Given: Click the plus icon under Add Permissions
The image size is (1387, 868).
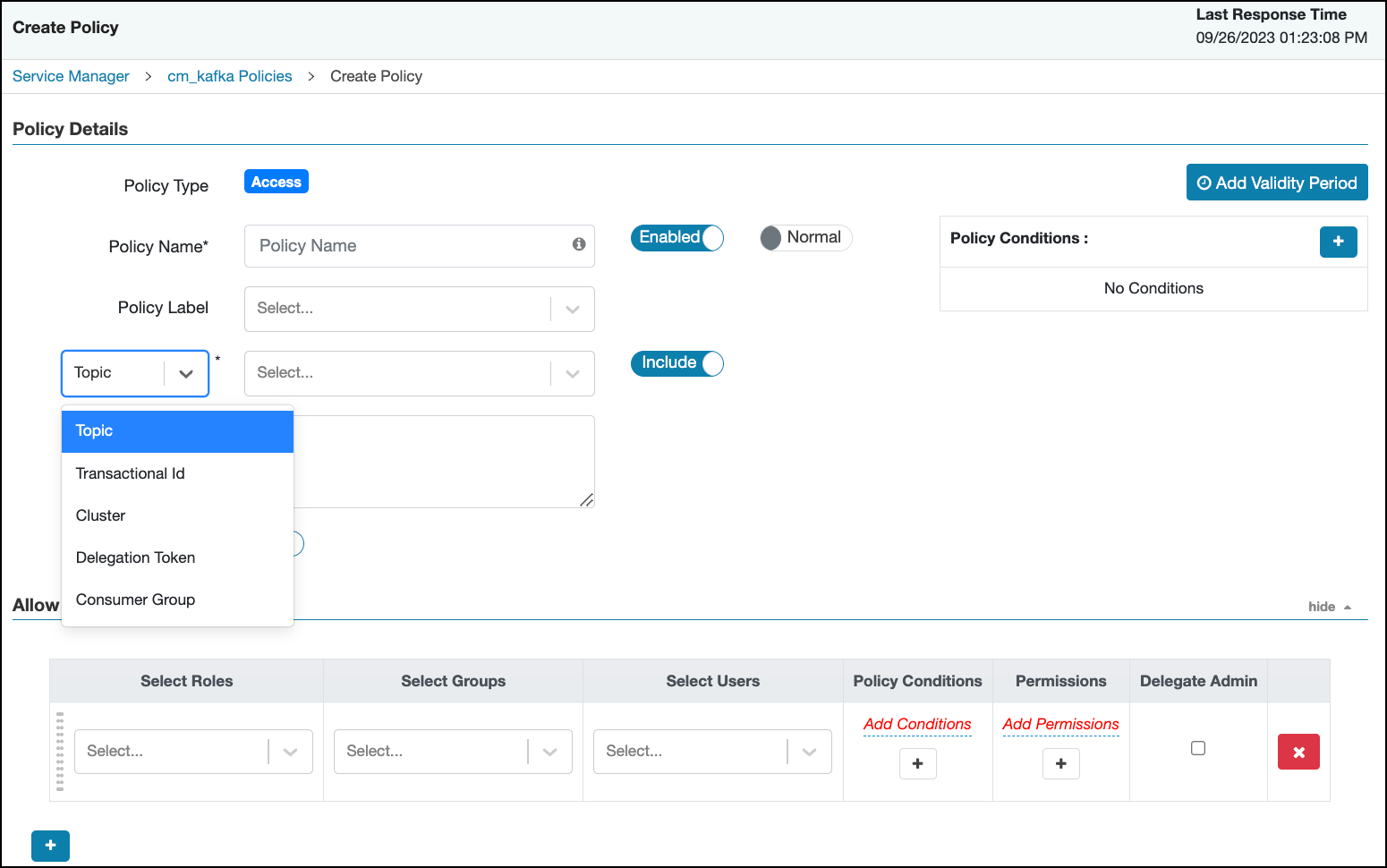Looking at the screenshot, I should [x=1060, y=763].
